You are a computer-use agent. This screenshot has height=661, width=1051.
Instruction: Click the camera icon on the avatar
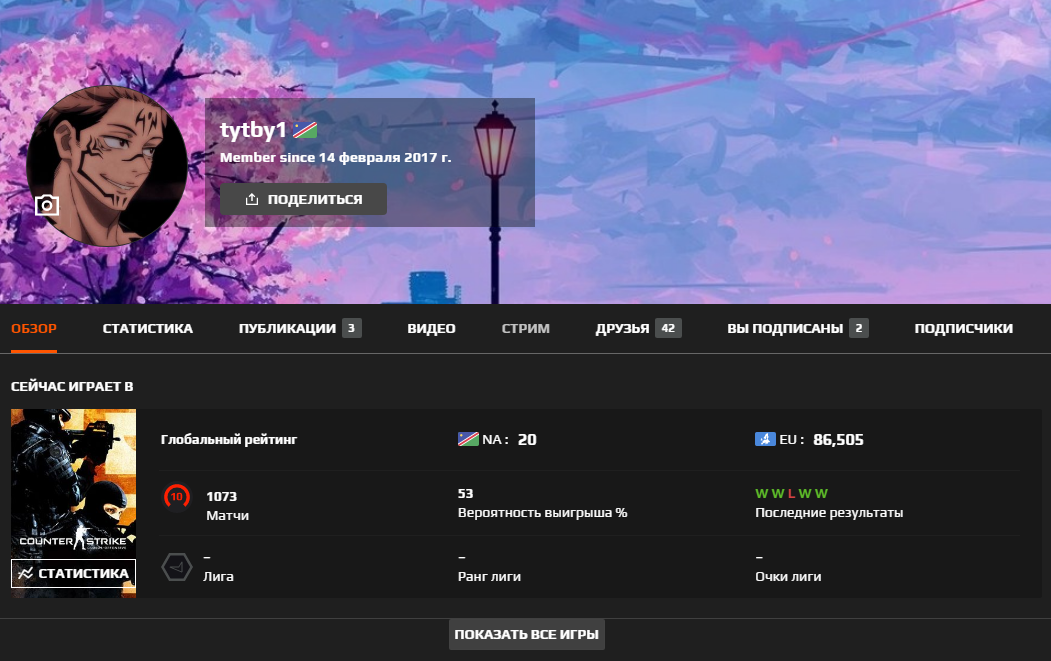(47, 204)
